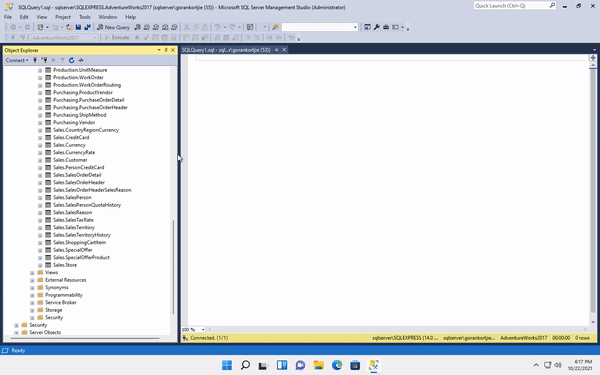This screenshot has height=375, width=600.
Task: Select the SQLQuery1.sql document tab
Action: [x=226, y=50]
